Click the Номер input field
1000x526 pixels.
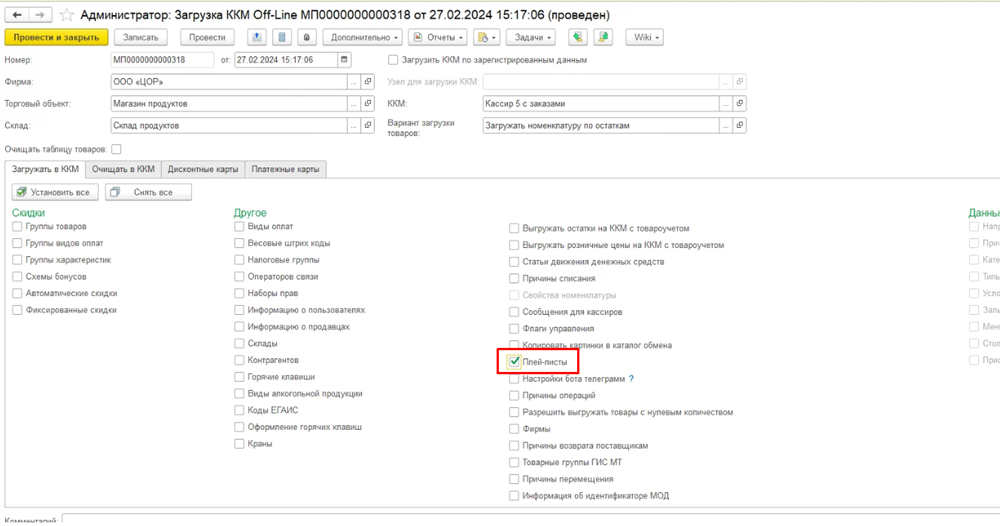coord(162,60)
